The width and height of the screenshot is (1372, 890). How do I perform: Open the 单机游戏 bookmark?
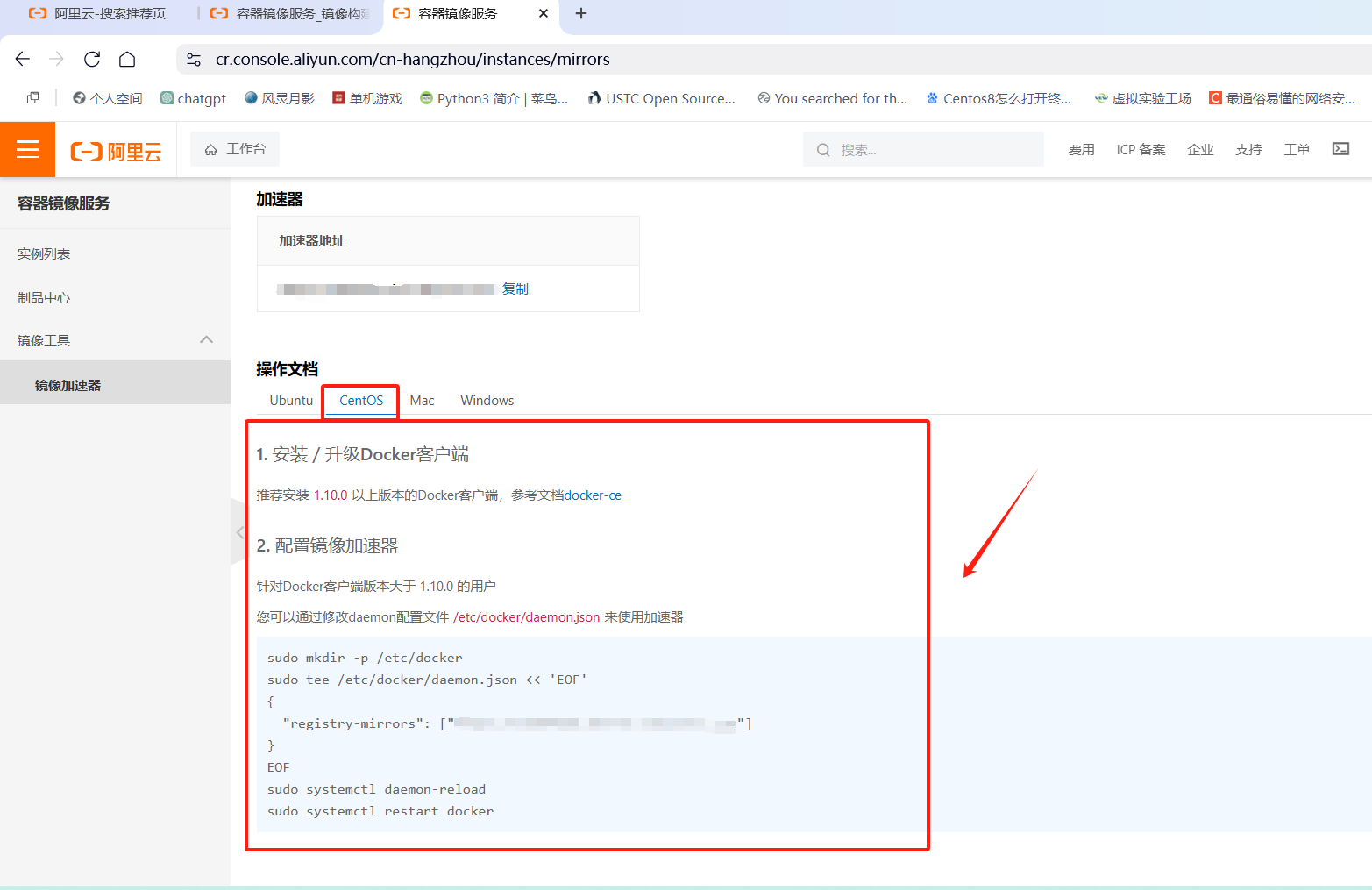tap(367, 98)
